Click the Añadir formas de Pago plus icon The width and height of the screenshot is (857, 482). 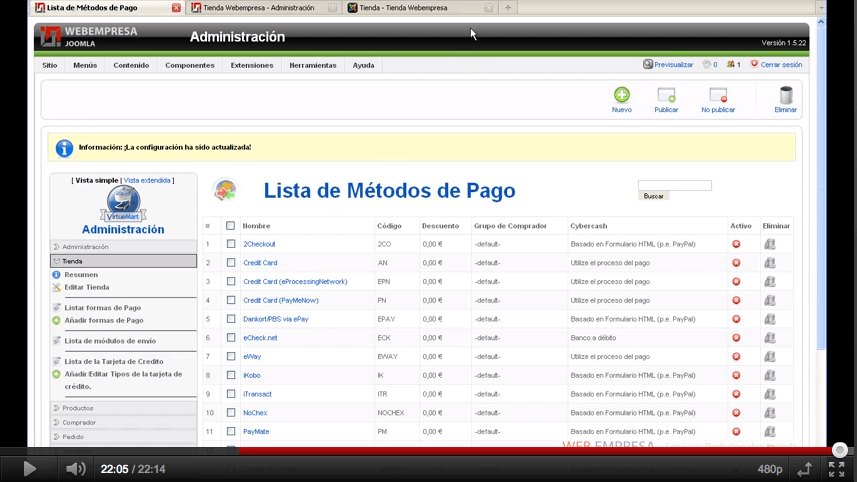56,321
